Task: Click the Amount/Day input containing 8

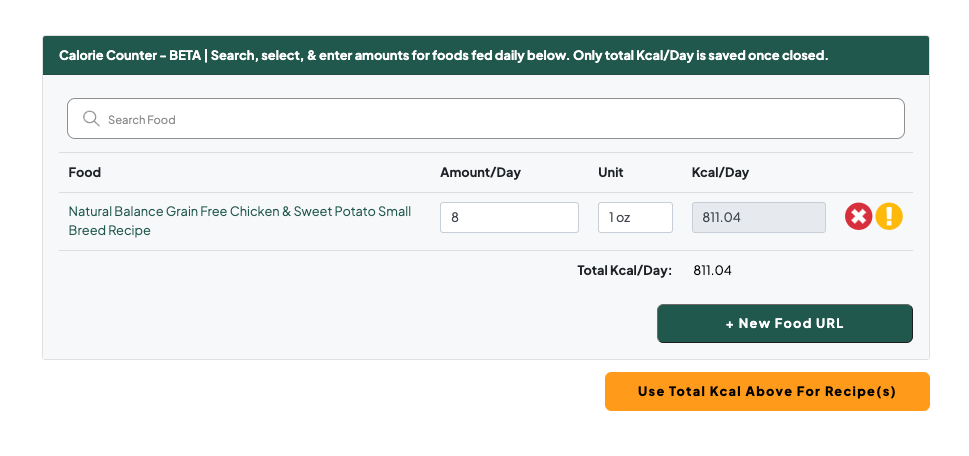Action: [509, 217]
